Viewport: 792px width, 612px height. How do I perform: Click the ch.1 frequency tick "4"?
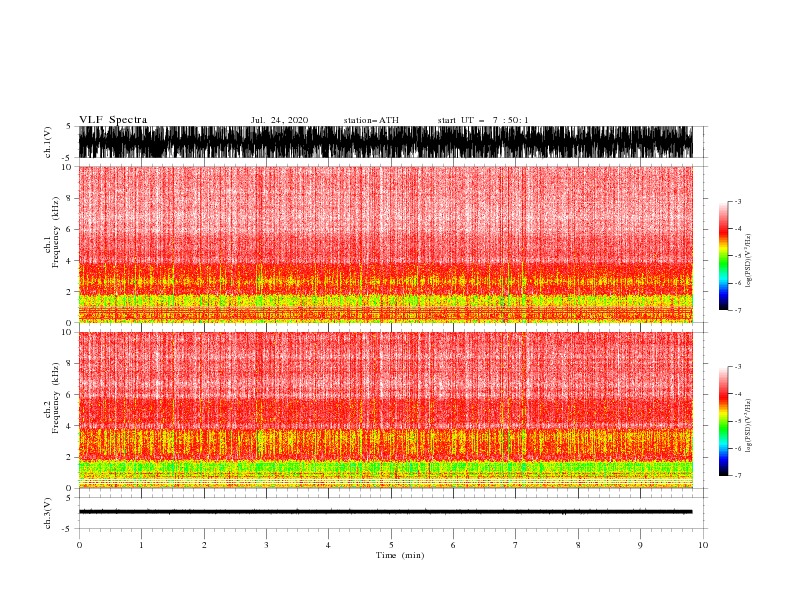69,261
